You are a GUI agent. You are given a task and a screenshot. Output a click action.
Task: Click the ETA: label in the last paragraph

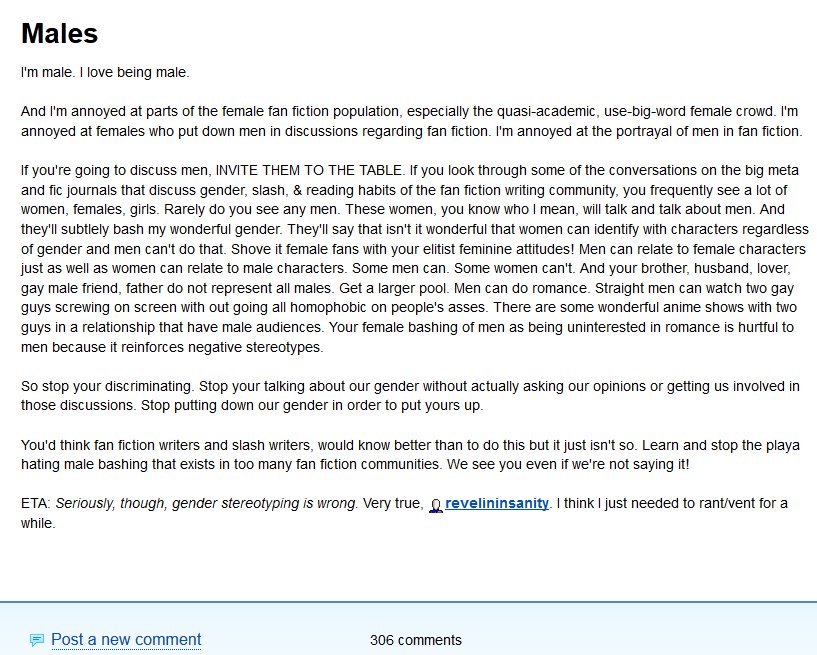tap(35, 503)
